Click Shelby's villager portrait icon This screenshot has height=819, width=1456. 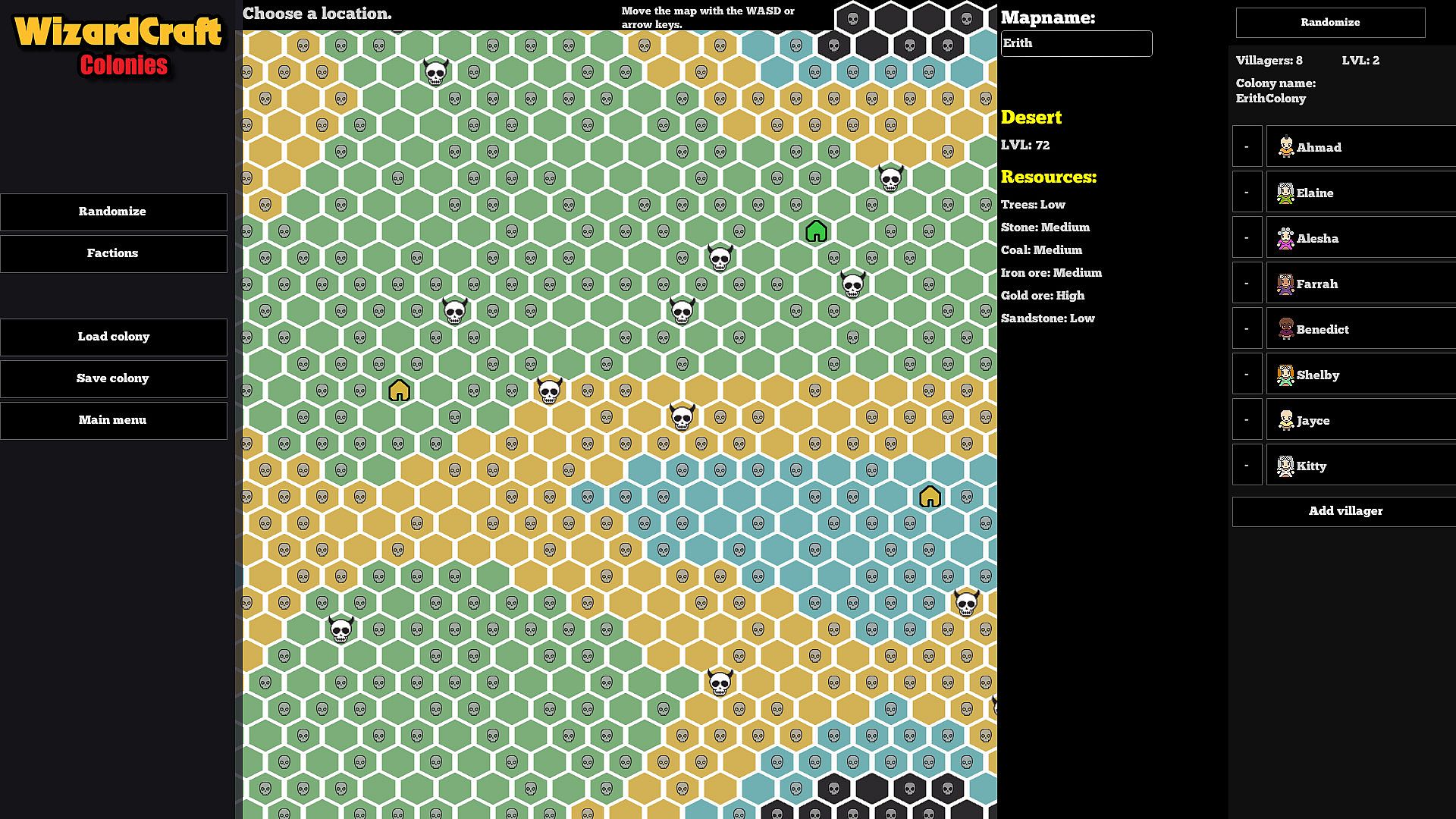[1285, 375]
